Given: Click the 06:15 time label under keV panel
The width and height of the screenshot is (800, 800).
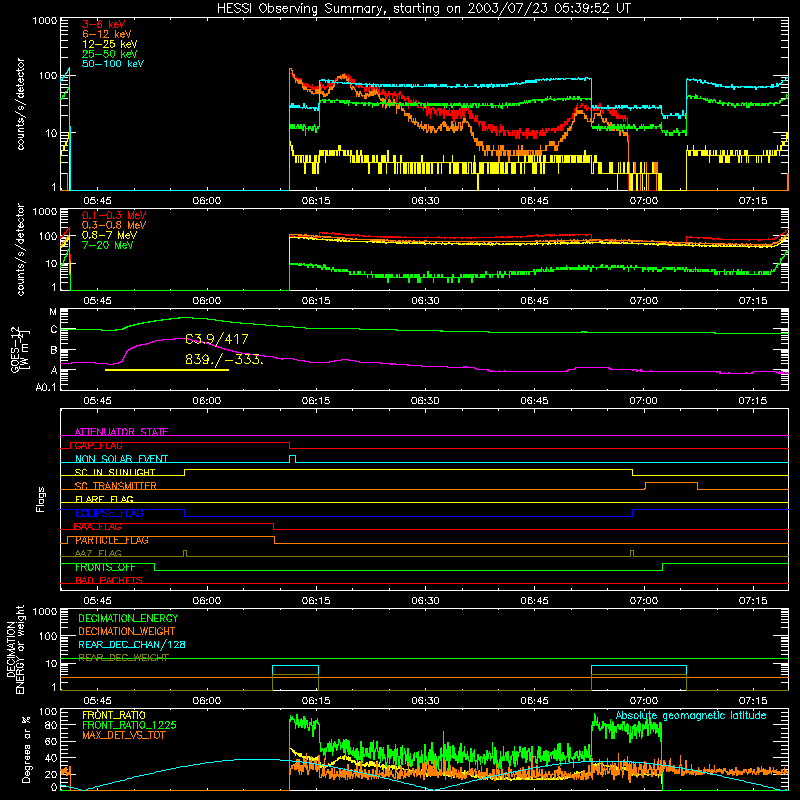Looking at the screenshot, I should coord(316,201).
